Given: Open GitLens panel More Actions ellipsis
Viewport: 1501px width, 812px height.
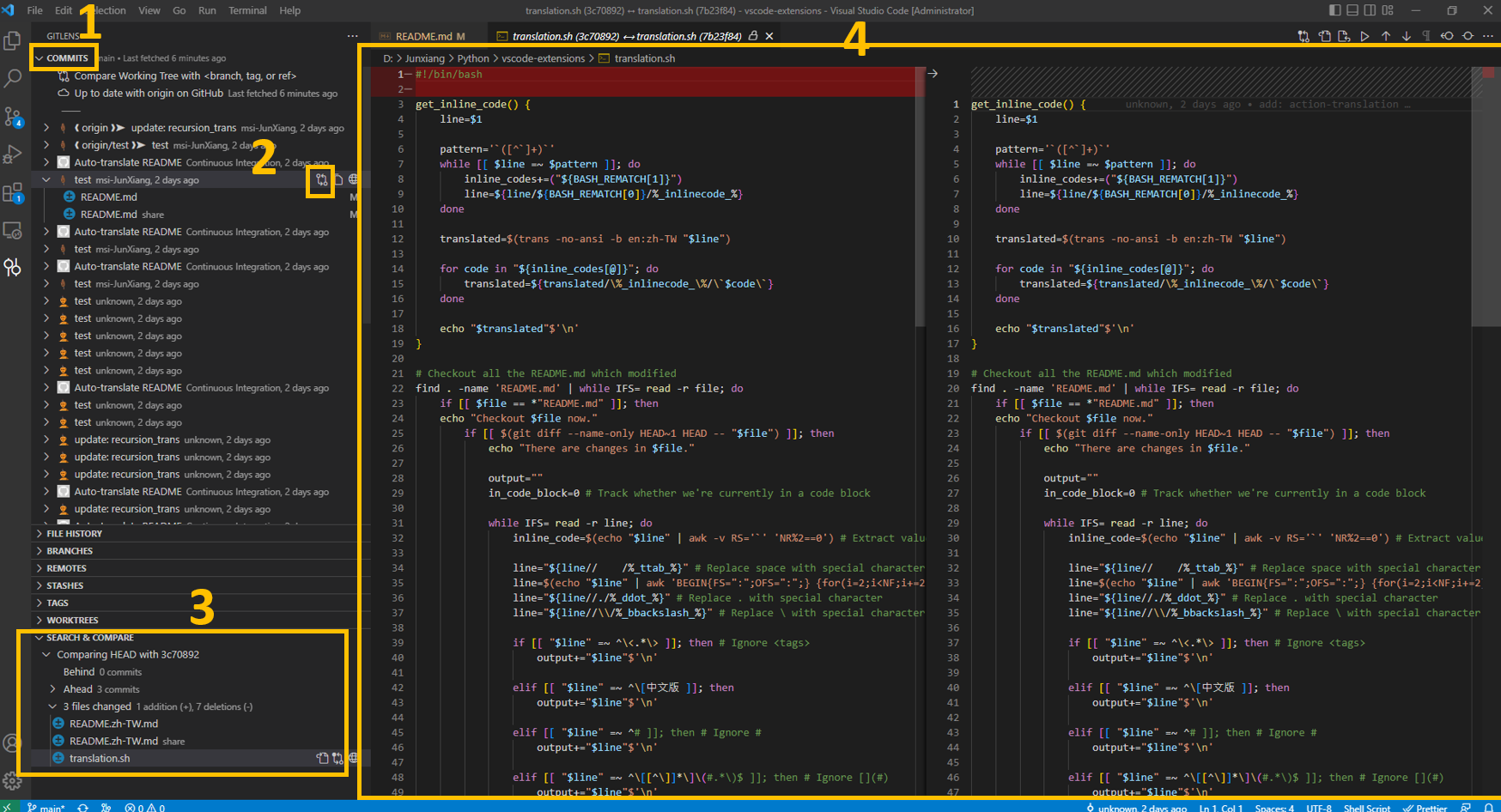Looking at the screenshot, I should click(352, 36).
